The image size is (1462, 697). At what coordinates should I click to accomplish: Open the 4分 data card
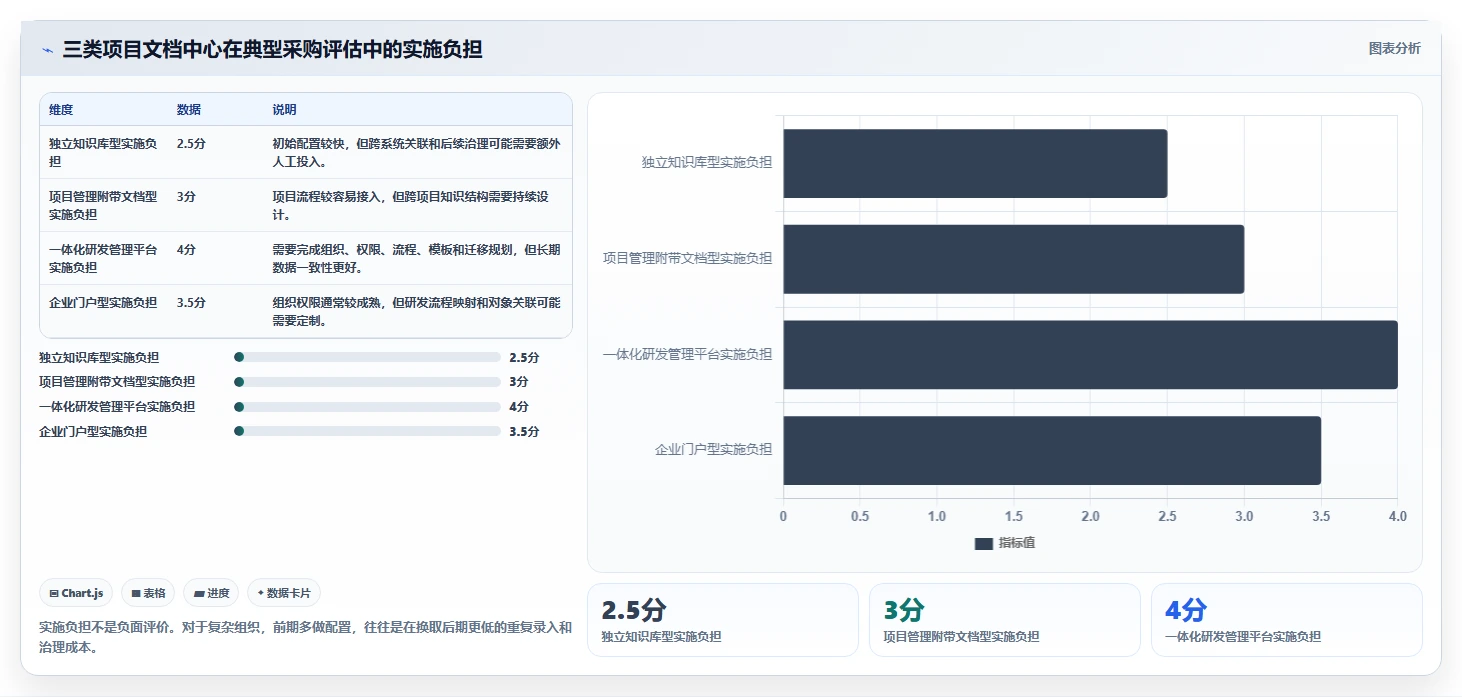click(1286, 620)
